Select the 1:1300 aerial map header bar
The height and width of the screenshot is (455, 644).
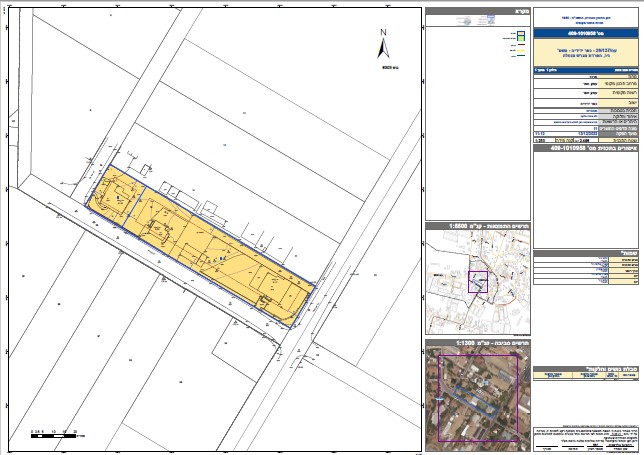click(476, 344)
